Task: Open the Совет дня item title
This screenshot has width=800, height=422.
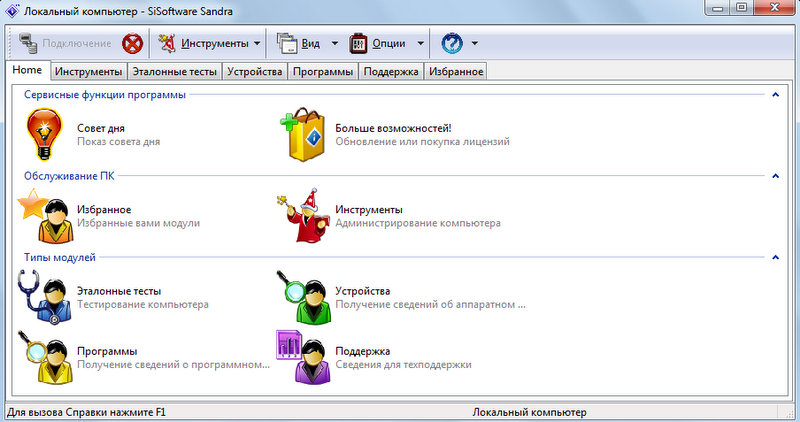Action: click(x=101, y=128)
